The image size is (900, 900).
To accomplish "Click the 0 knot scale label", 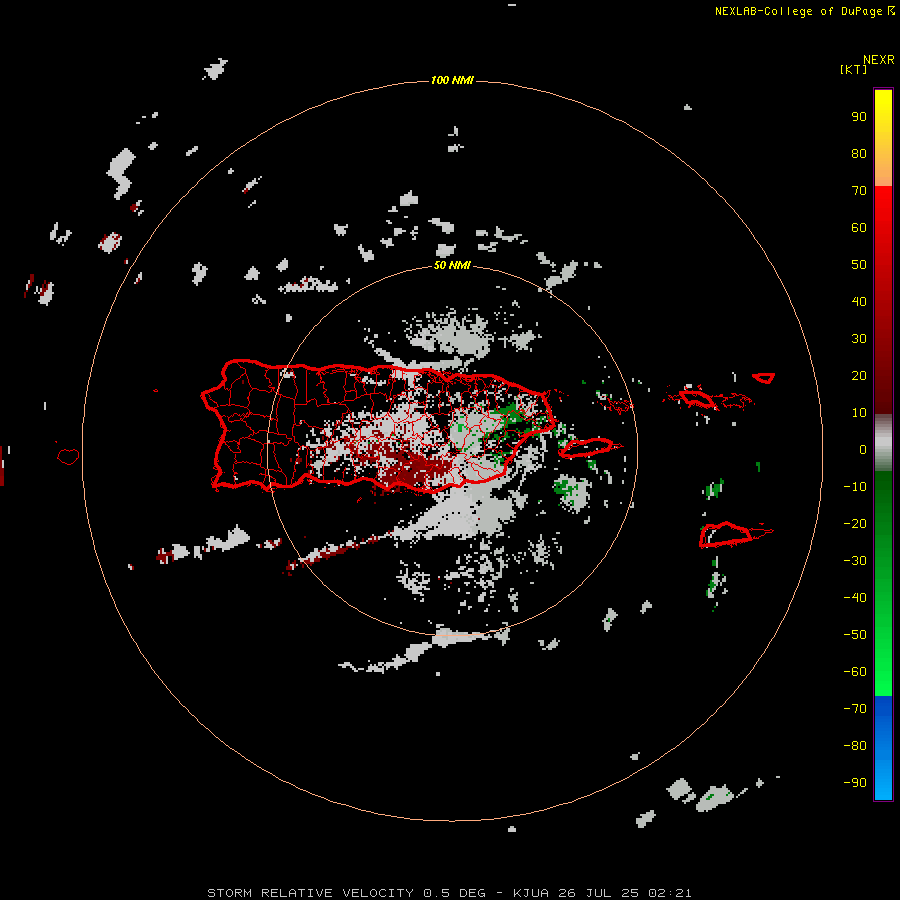I will (x=863, y=449).
